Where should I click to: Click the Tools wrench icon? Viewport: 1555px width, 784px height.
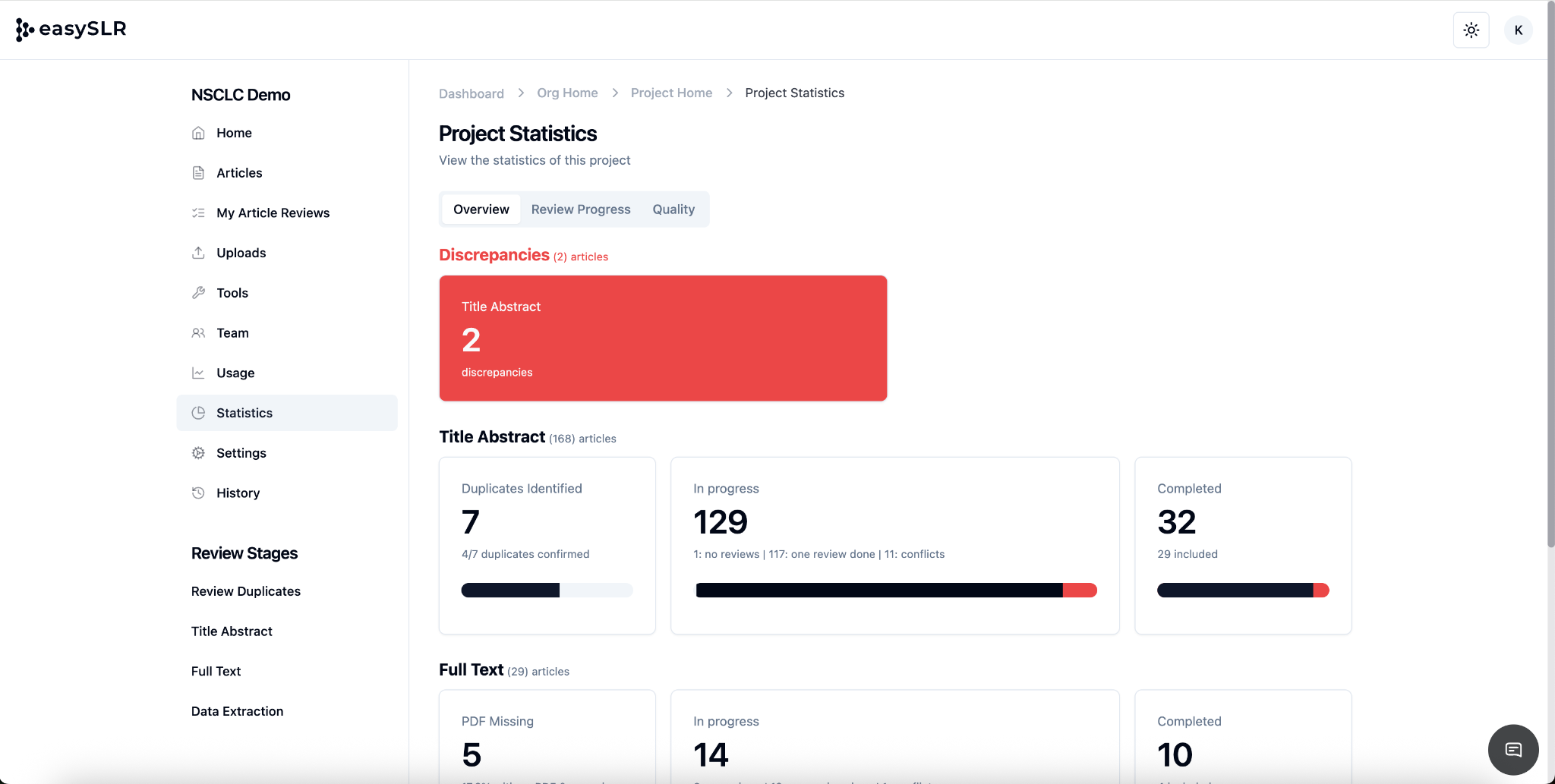click(x=198, y=293)
